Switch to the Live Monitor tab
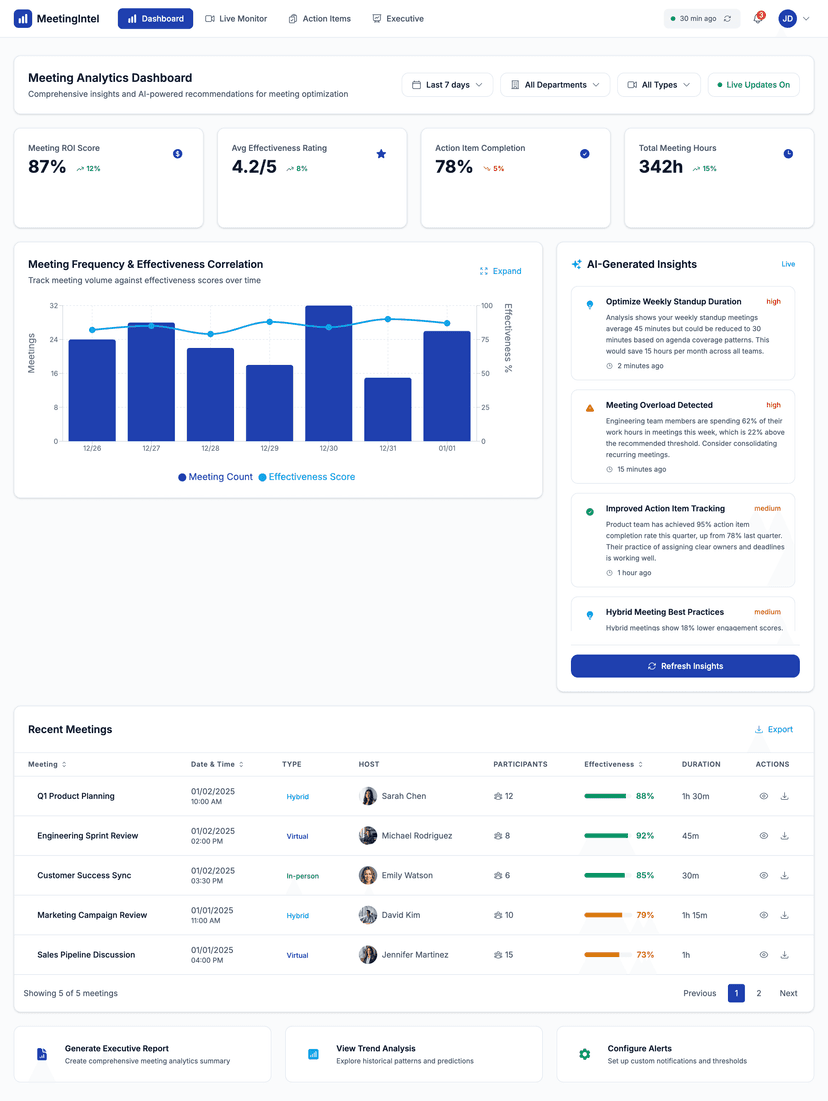The width and height of the screenshot is (828, 1101). pos(236,18)
